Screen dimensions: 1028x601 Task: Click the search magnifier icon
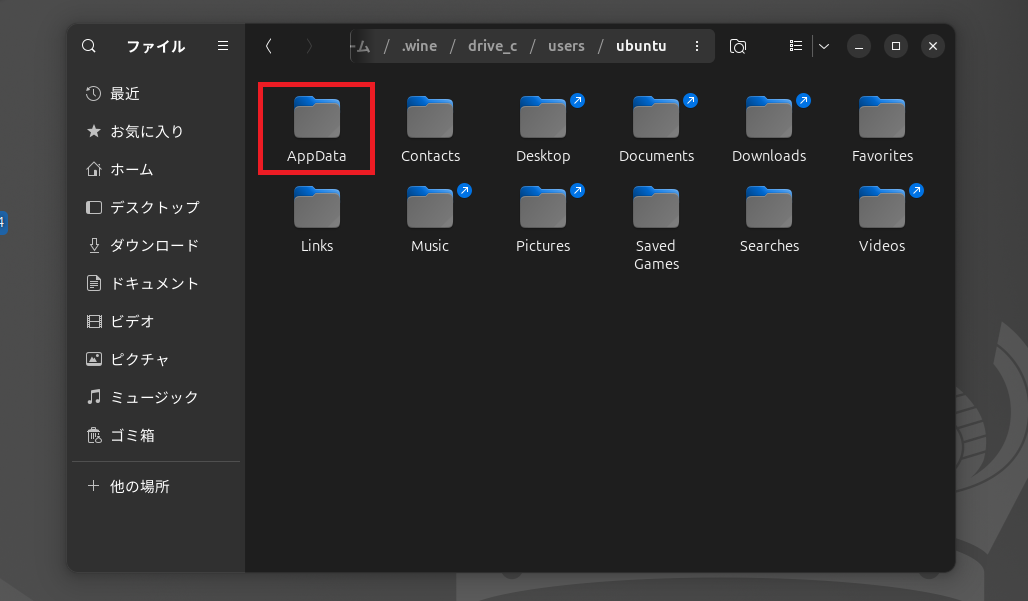[89, 46]
